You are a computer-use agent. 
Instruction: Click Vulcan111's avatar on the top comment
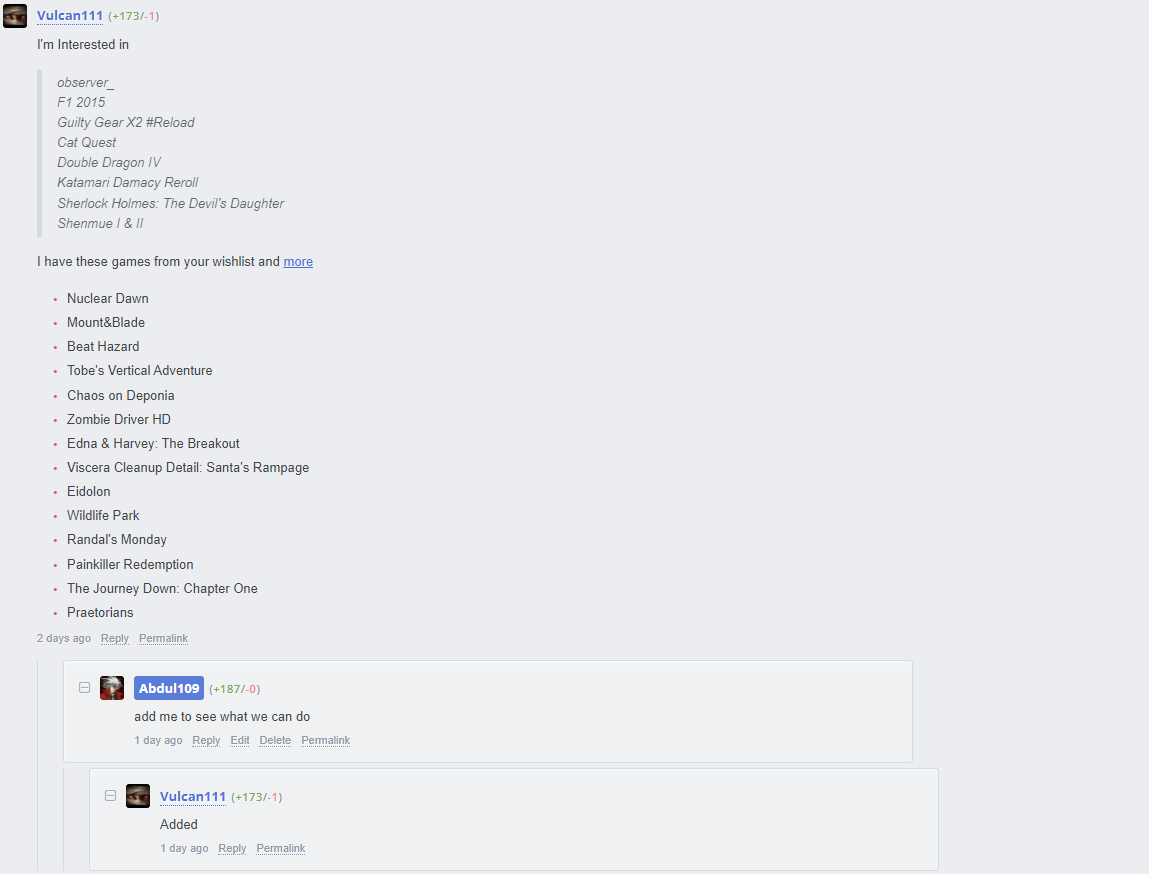pyautogui.click(x=15, y=15)
